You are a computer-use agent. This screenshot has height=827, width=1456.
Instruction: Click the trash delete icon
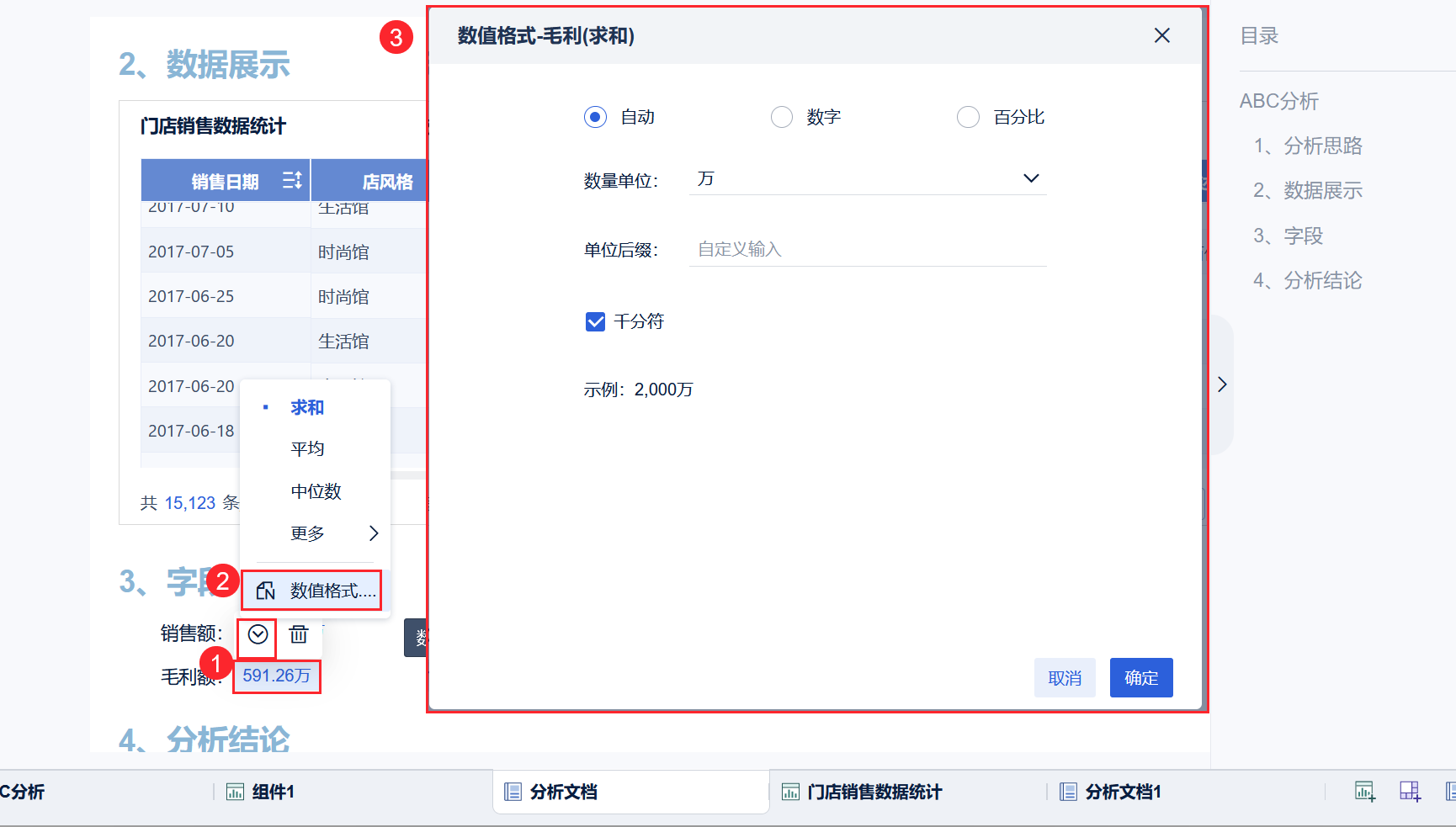pos(299,634)
